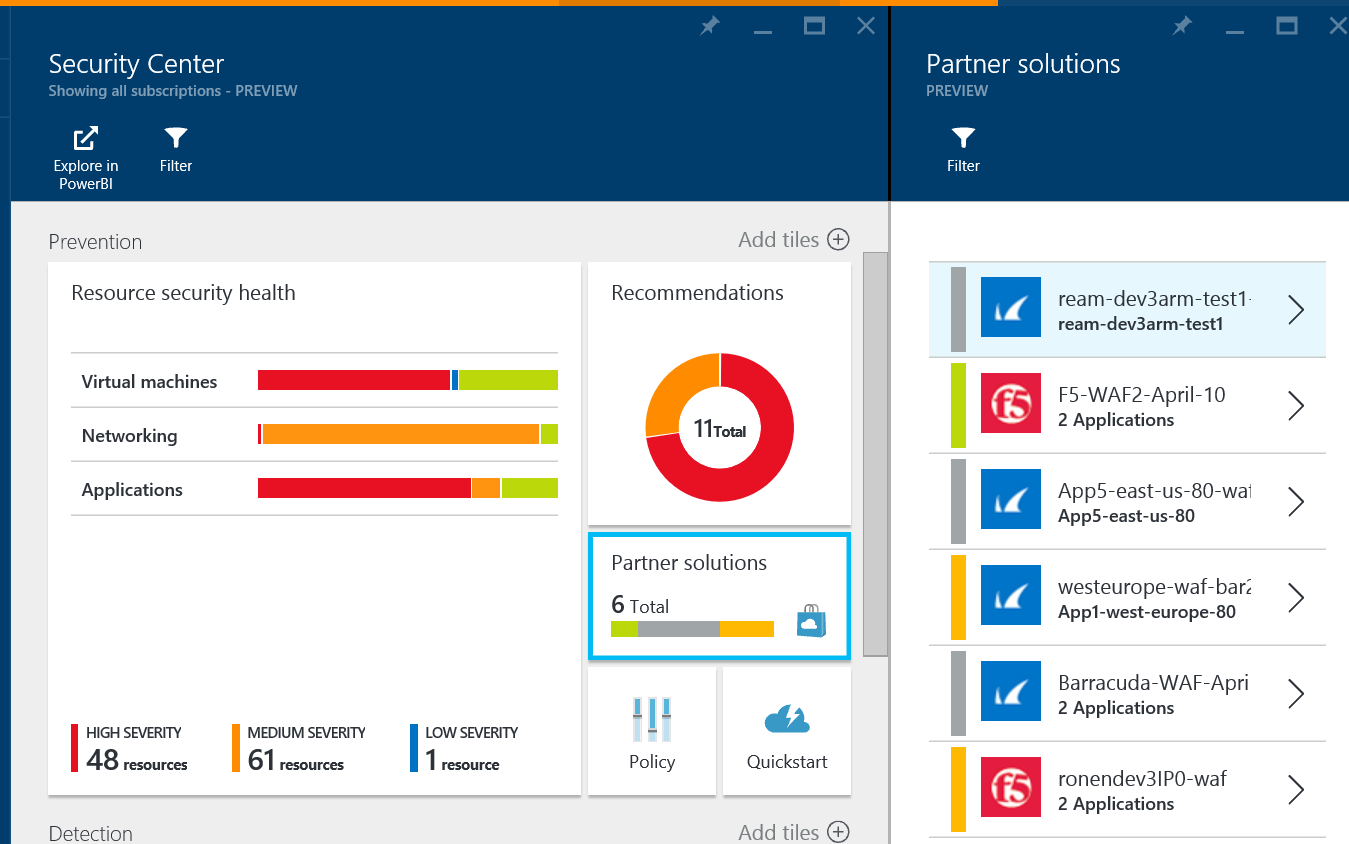
Task: Click the Applications health bar
Action: click(x=408, y=488)
